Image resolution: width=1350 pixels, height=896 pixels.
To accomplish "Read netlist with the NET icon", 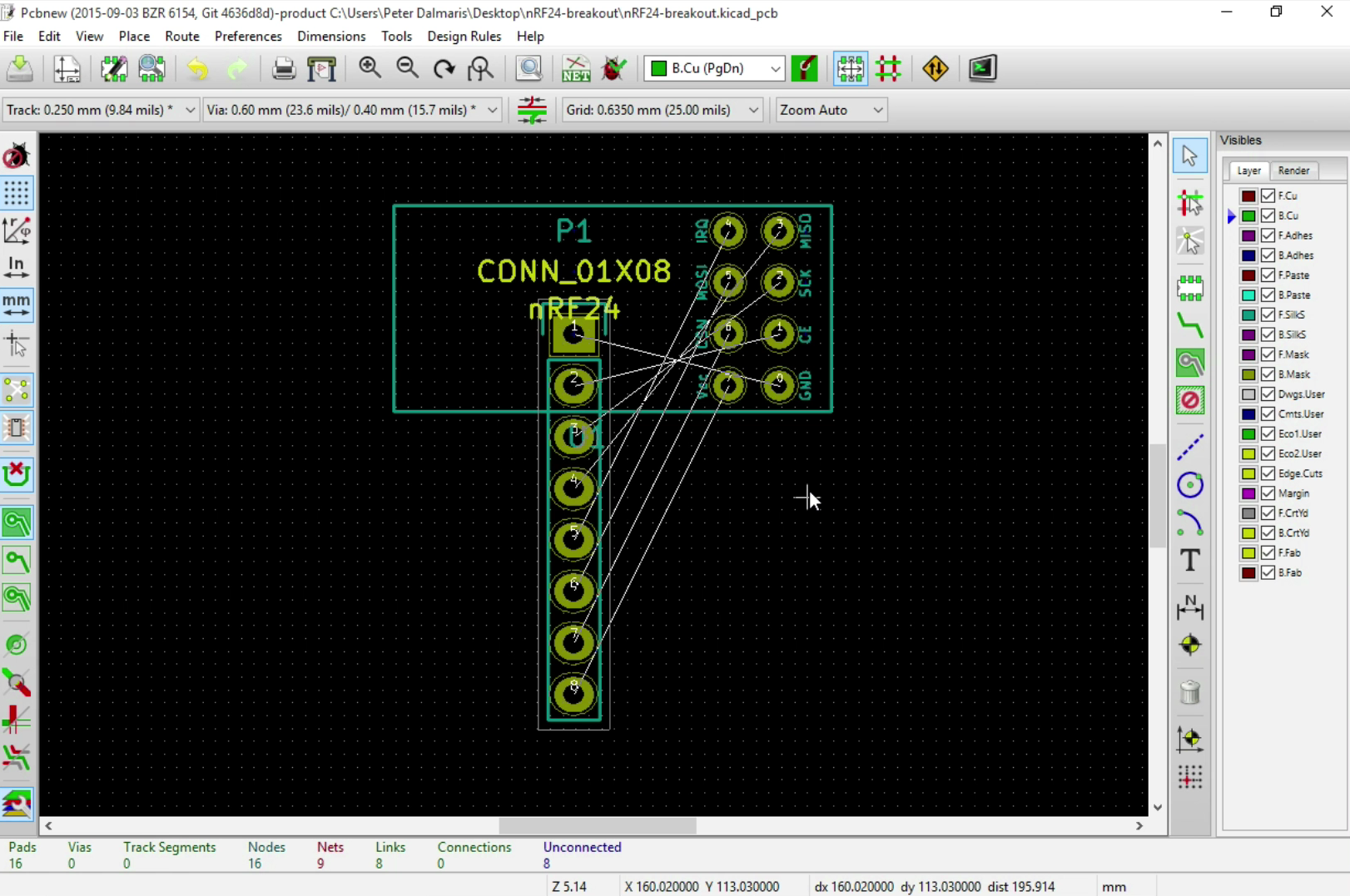I will pos(575,68).
